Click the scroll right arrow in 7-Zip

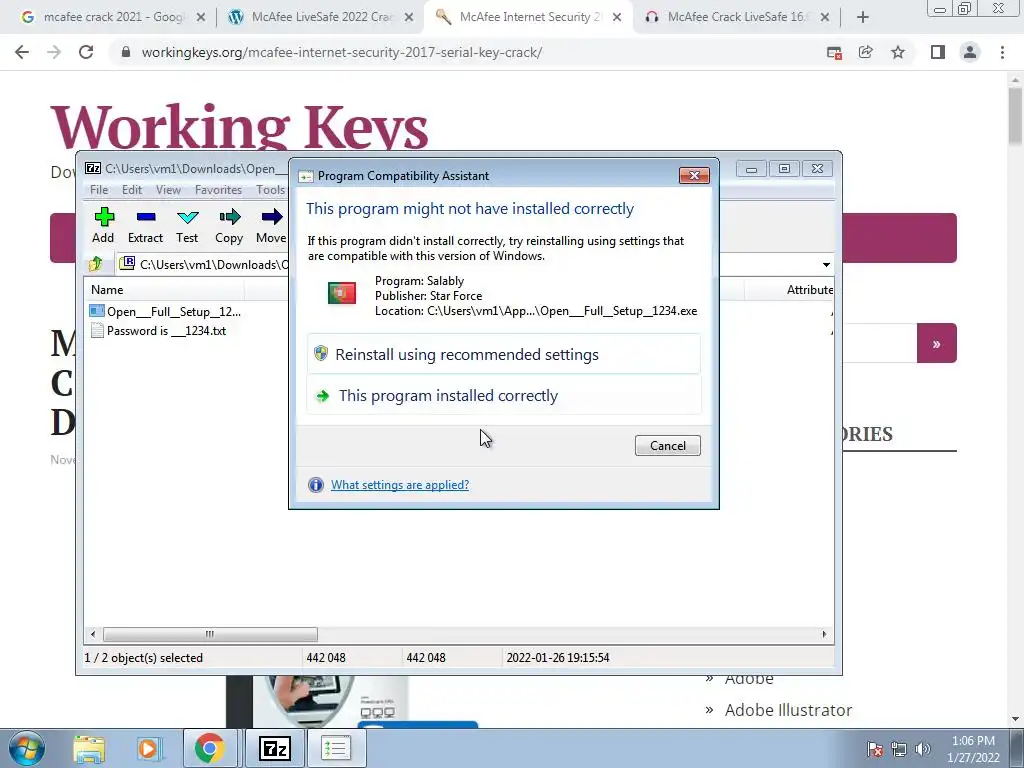(824, 633)
